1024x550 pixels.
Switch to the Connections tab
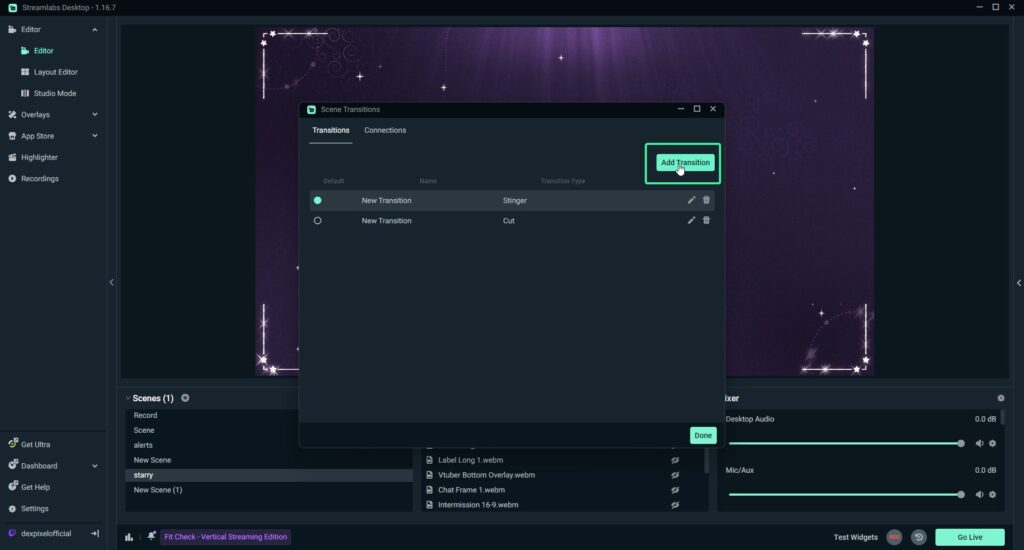point(385,130)
